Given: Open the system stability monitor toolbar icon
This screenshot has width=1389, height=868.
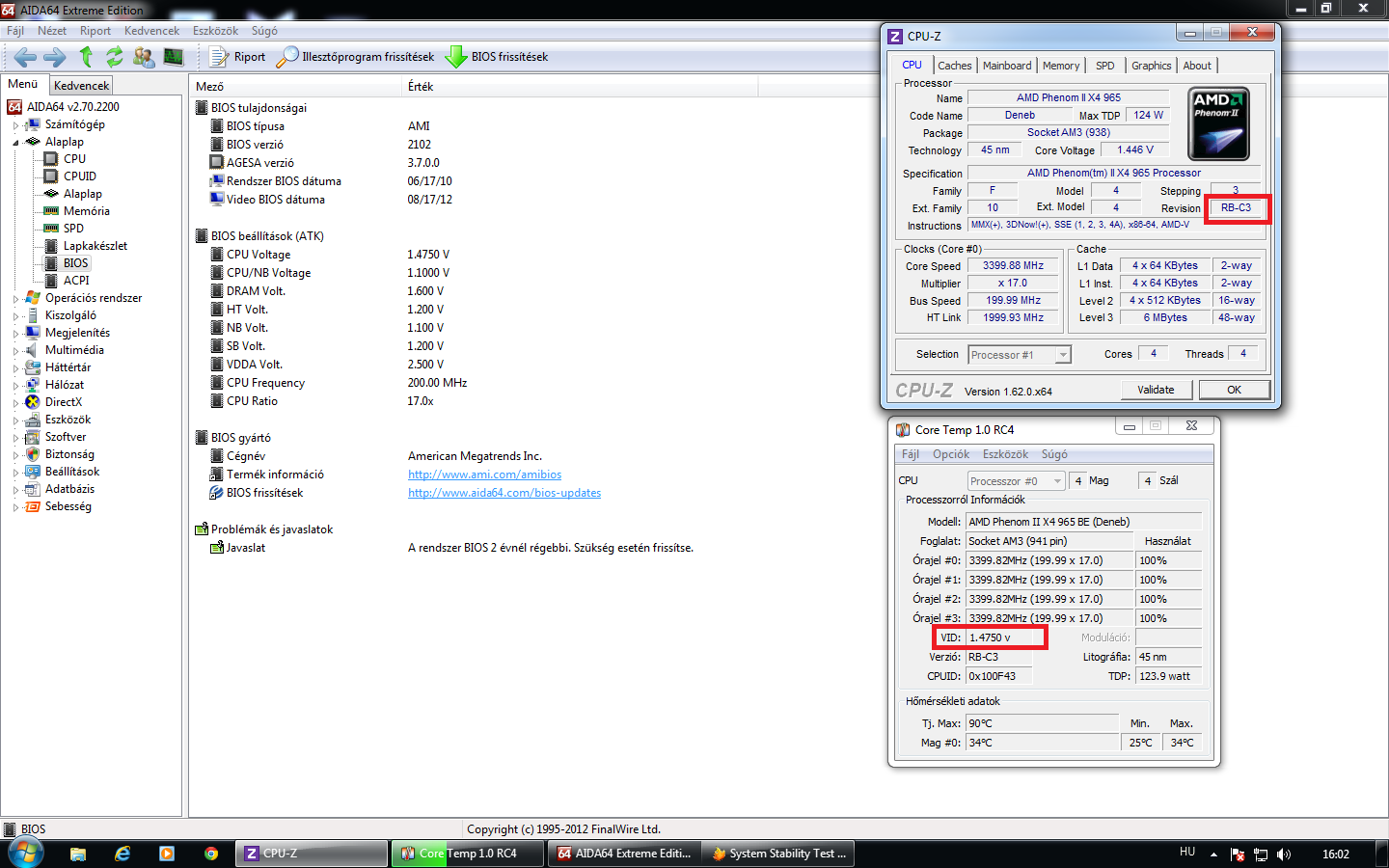Looking at the screenshot, I should point(173,57).
